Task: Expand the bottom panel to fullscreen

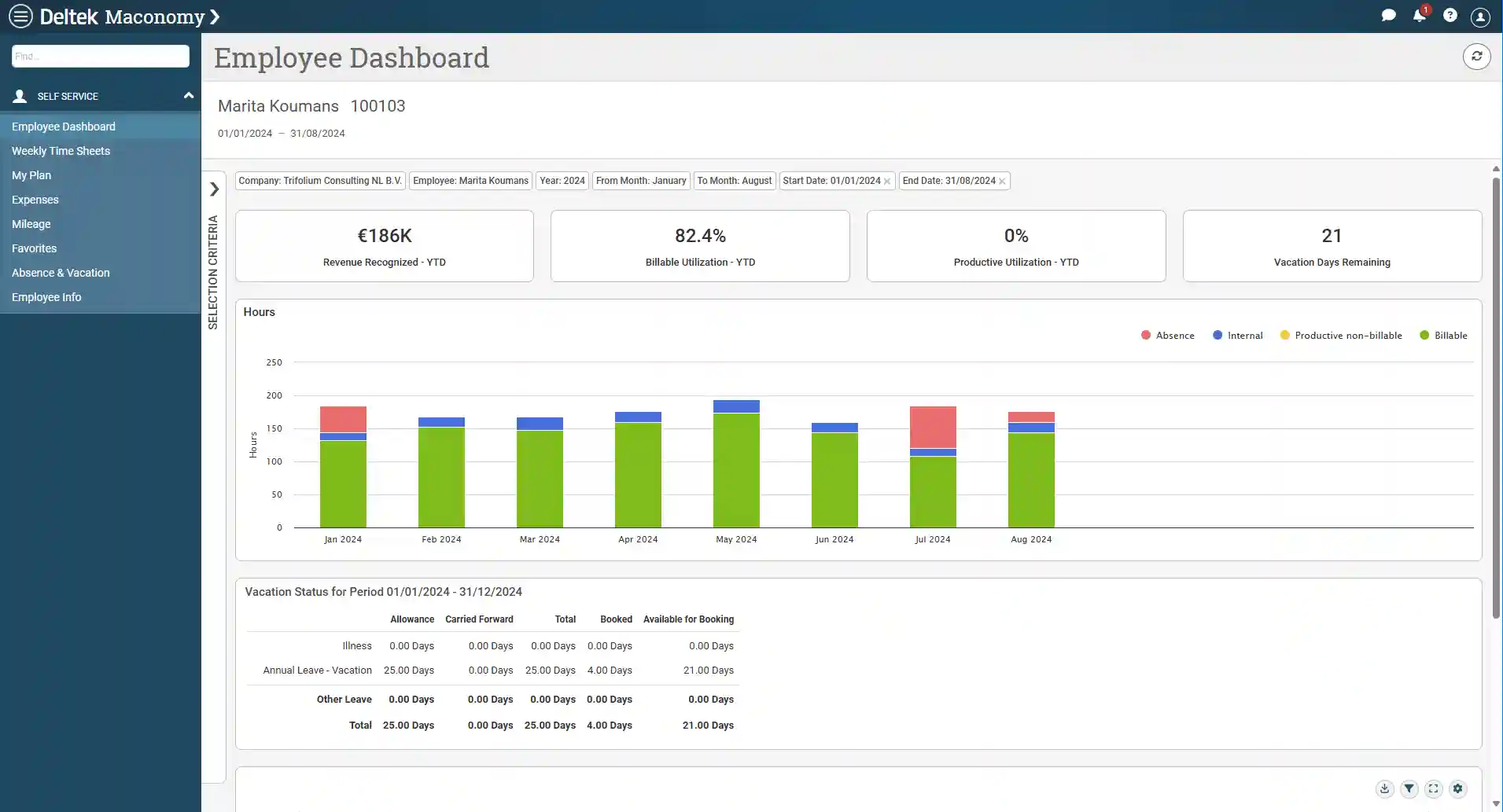Action: (1433, 788)
